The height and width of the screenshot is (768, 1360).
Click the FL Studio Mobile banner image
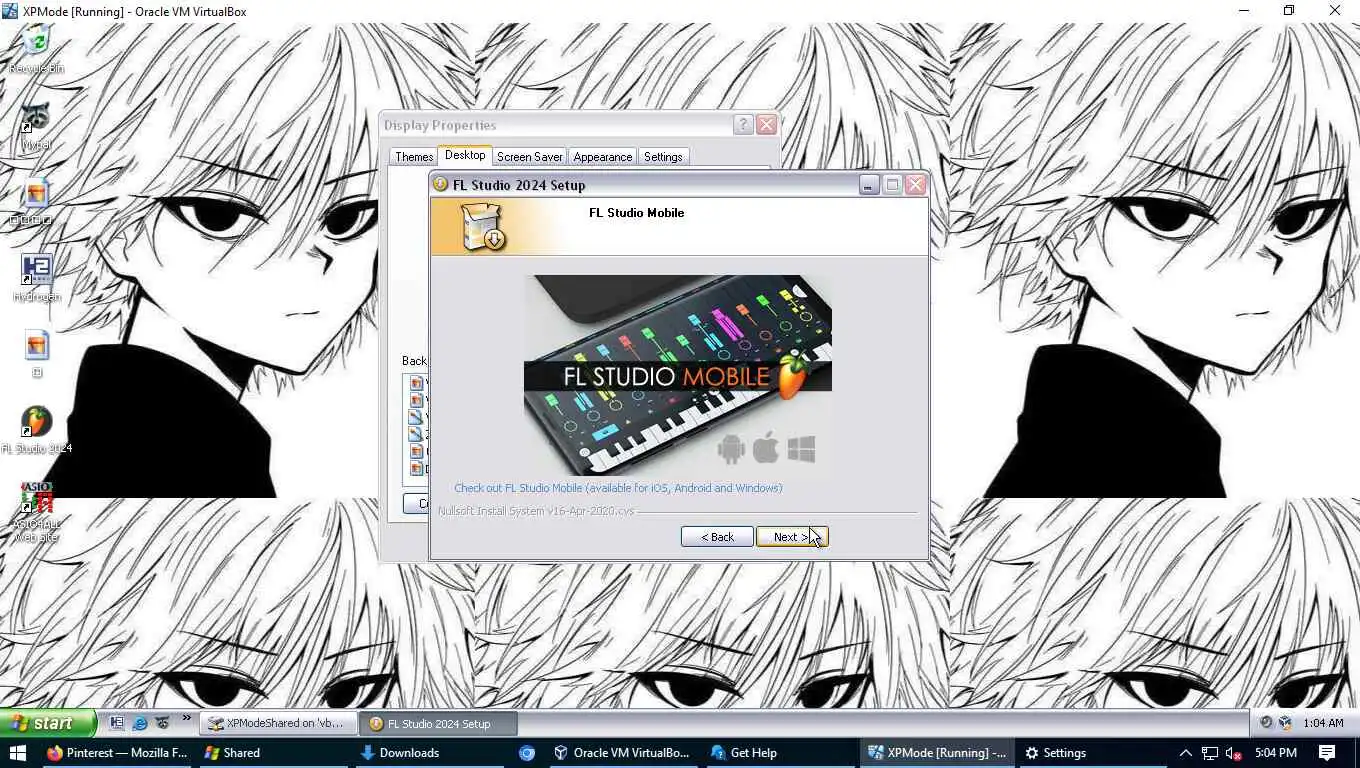[678, 375]
